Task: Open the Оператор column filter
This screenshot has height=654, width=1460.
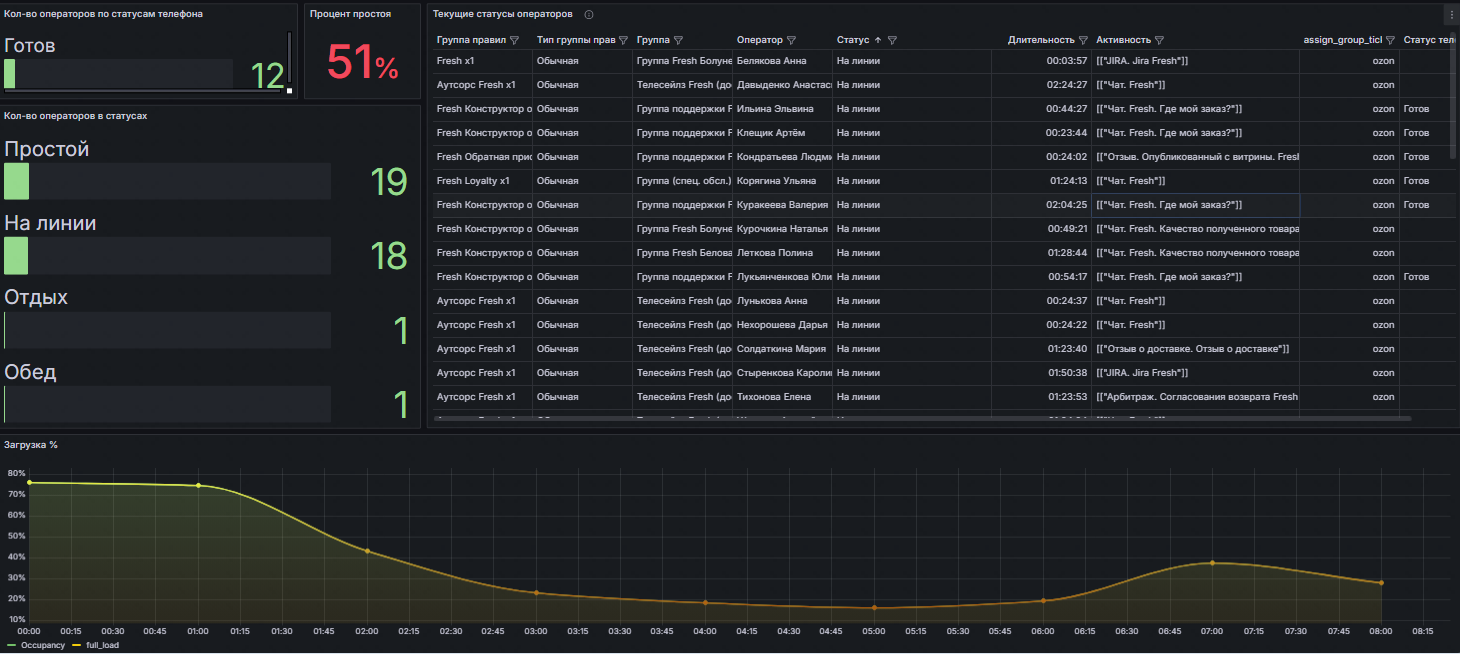Action: tap(791, 41)
